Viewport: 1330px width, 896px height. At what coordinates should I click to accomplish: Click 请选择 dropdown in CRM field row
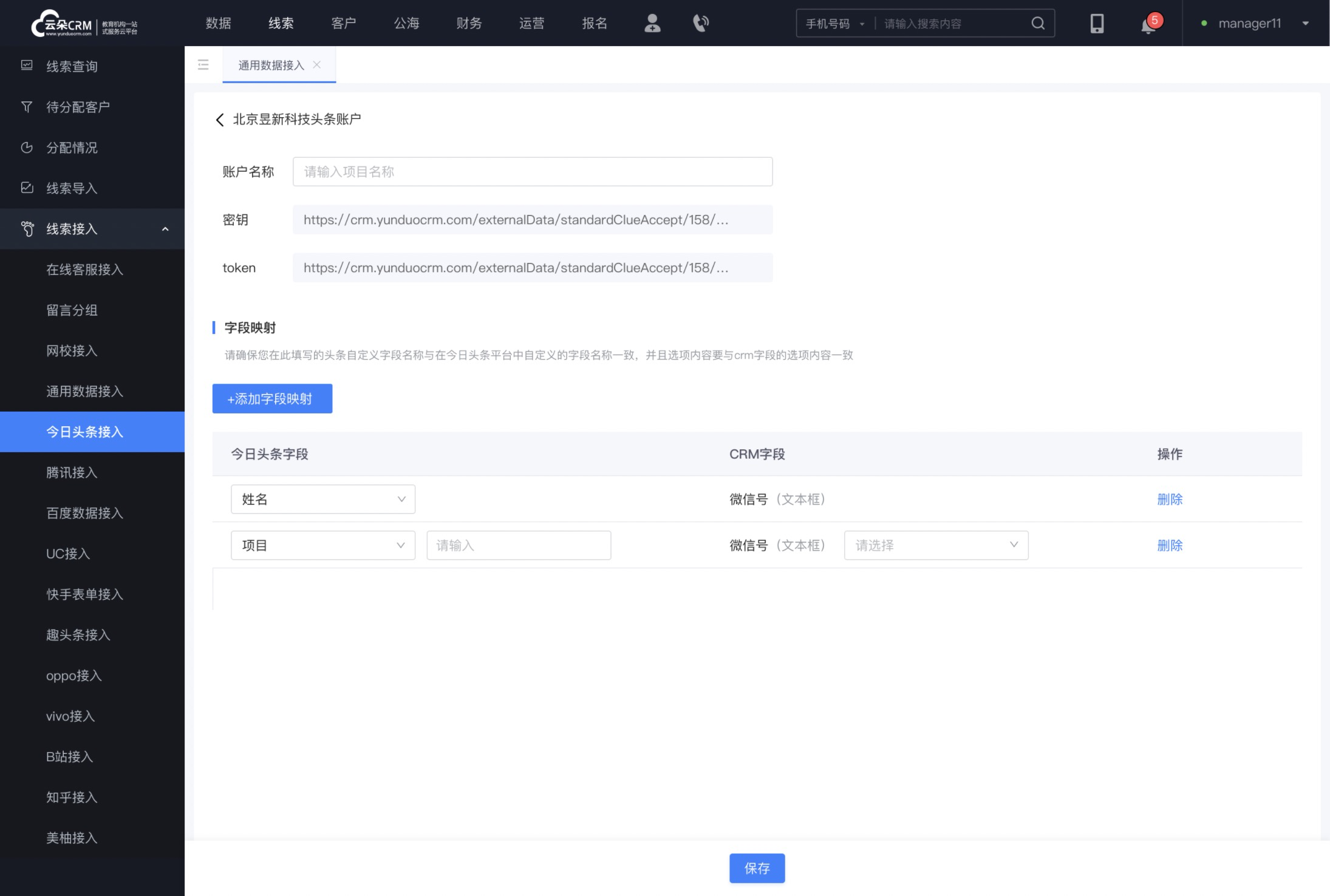click(x=936, y=545)
